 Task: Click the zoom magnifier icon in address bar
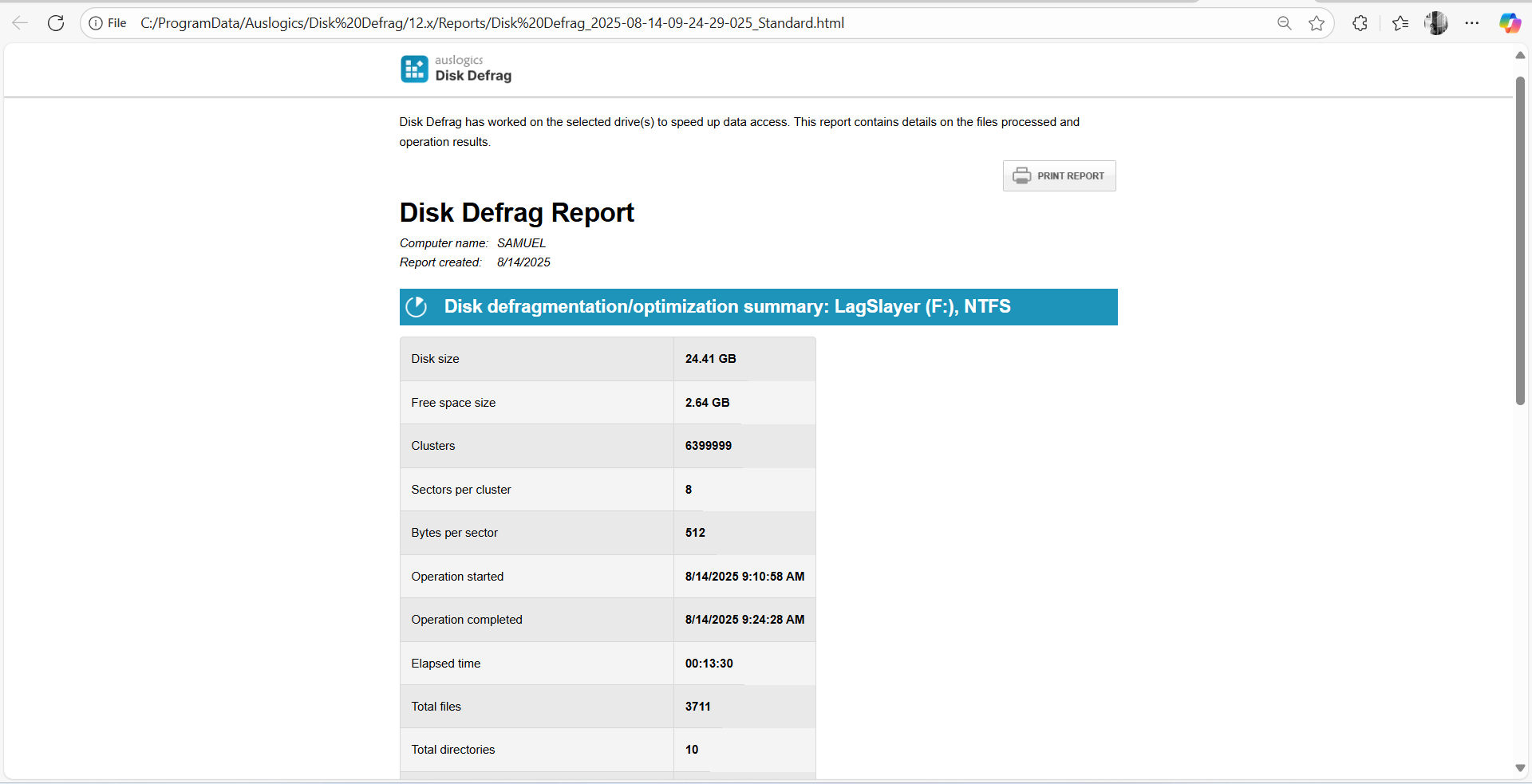[x=1285, y=22]
